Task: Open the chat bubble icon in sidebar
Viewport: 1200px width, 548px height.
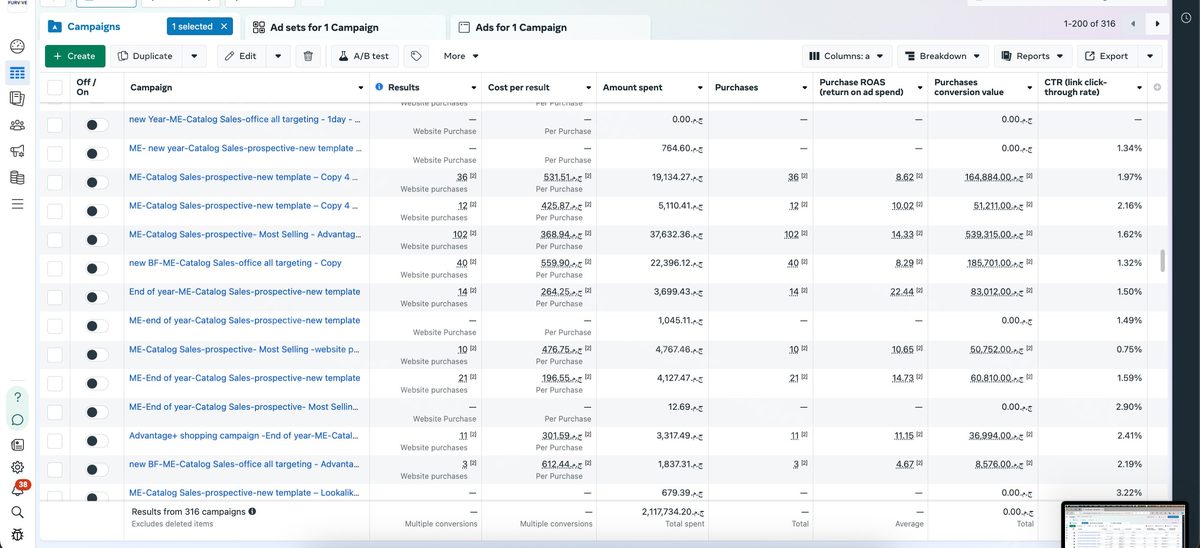Action: pos(17,420)
